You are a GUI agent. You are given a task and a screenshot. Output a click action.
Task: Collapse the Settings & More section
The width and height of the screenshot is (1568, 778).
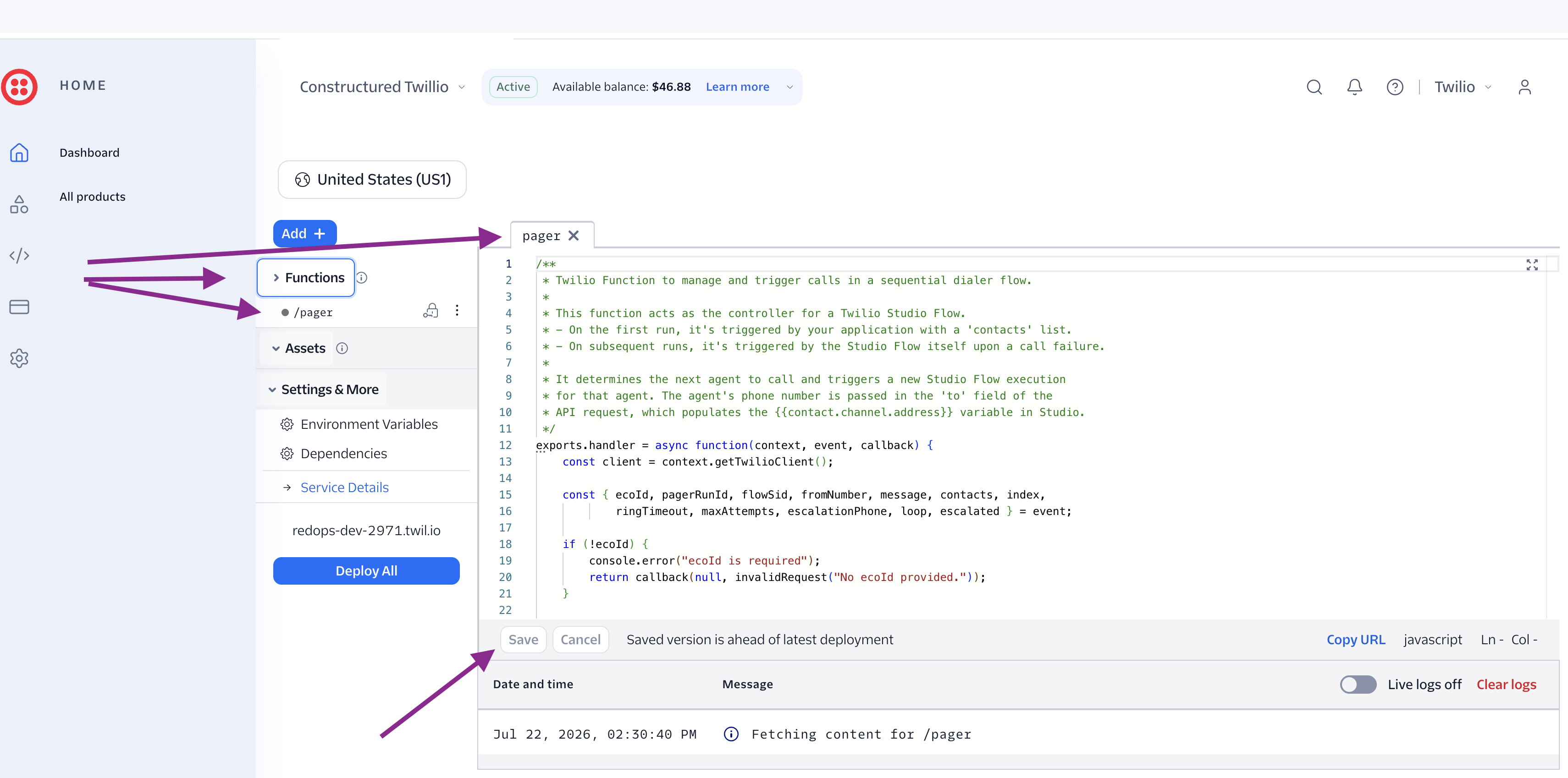pyautogui.click(x=323, y=389)
